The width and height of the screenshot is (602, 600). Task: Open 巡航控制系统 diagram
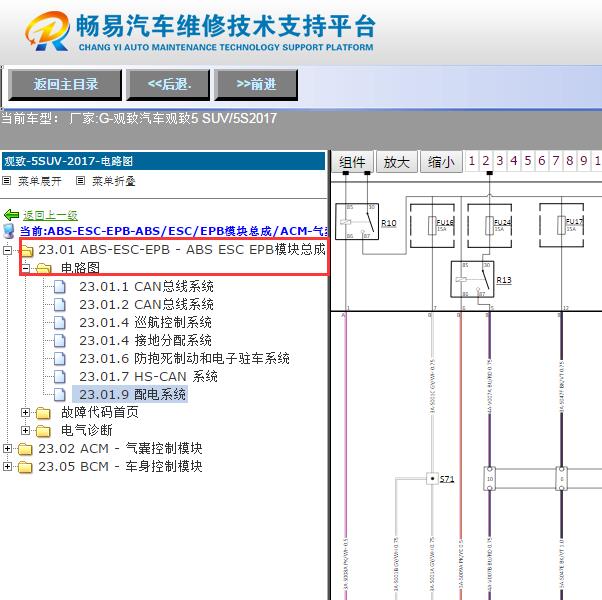coord(146,323)
